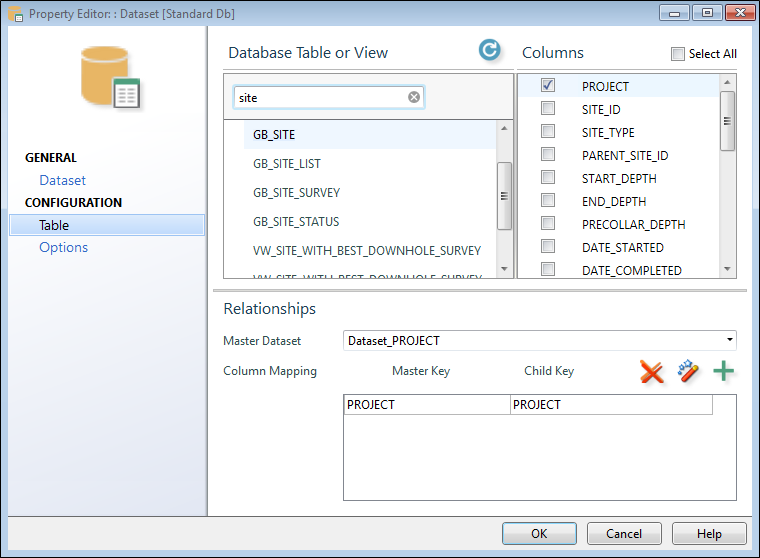
Task: Uncheck the PROJECT column checkbox
Action: [548, 85]
